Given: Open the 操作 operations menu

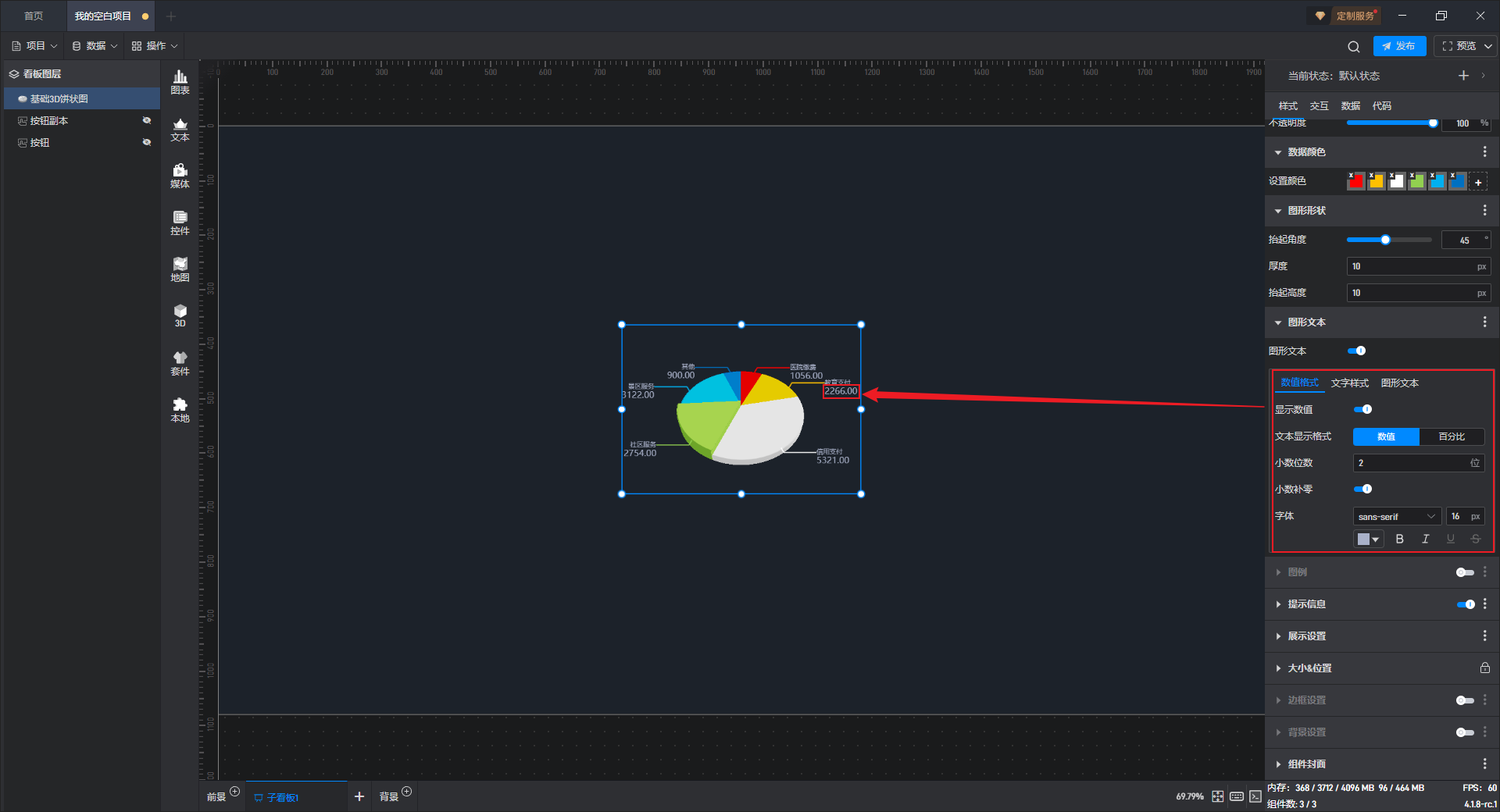Looking at the screenshot, I should coord(155,46).
